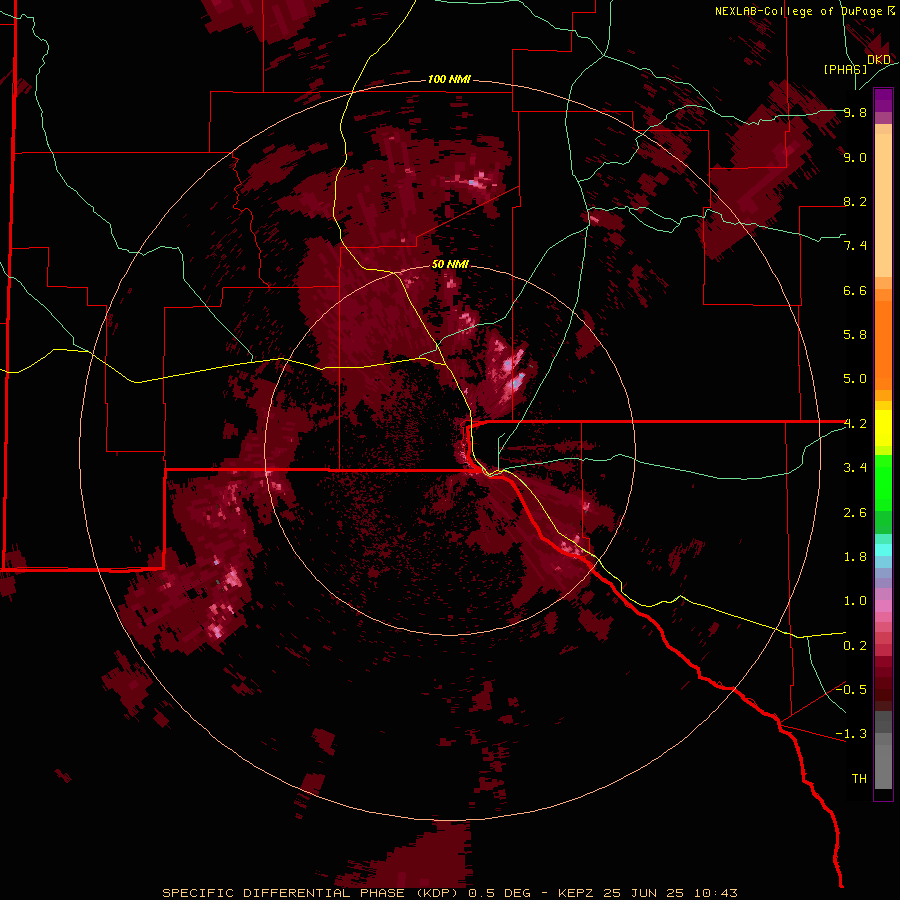Click the 4.2 value on the color scale

click(x=855, y=424)
